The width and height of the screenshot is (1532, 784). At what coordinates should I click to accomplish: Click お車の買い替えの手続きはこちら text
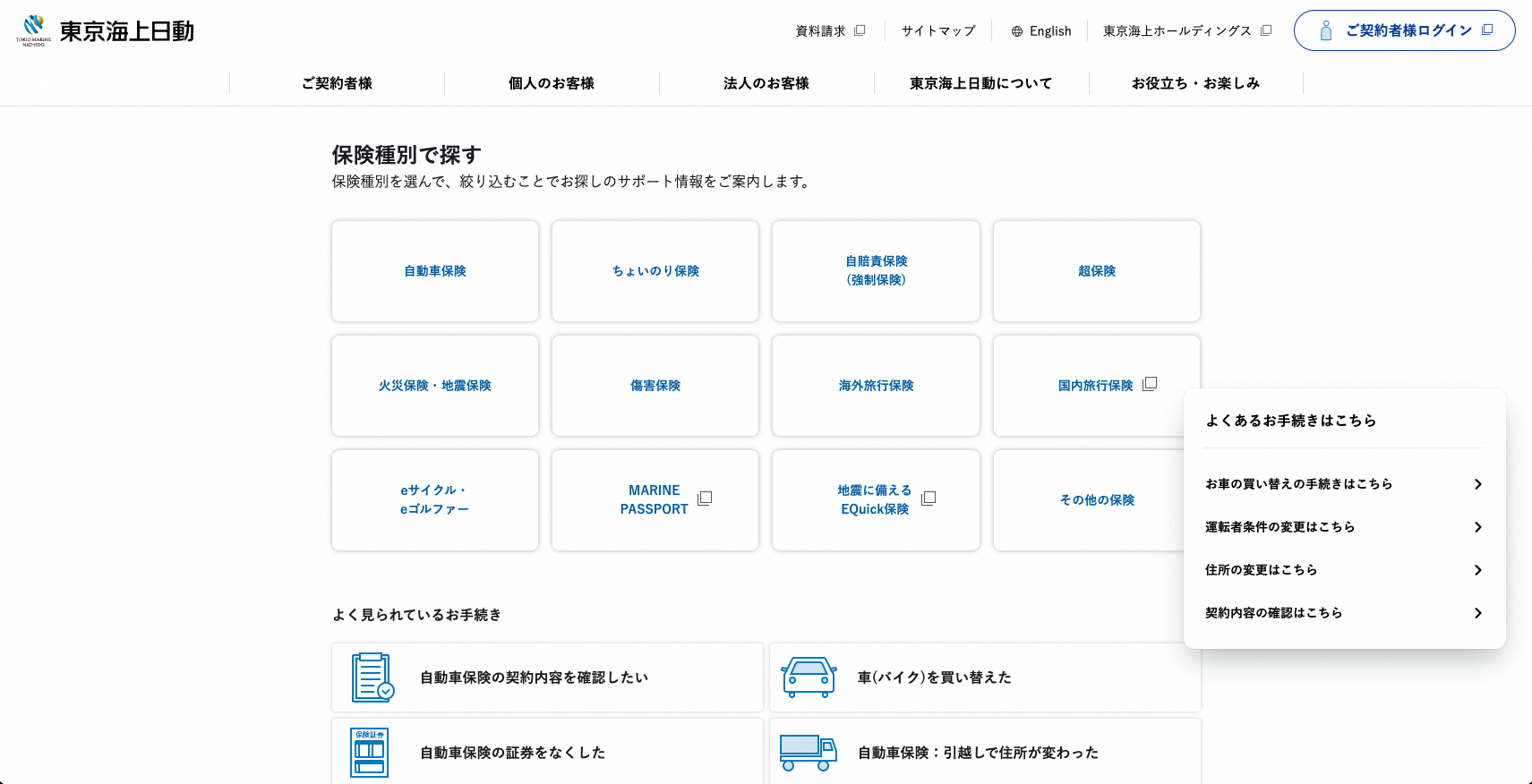1298,484
